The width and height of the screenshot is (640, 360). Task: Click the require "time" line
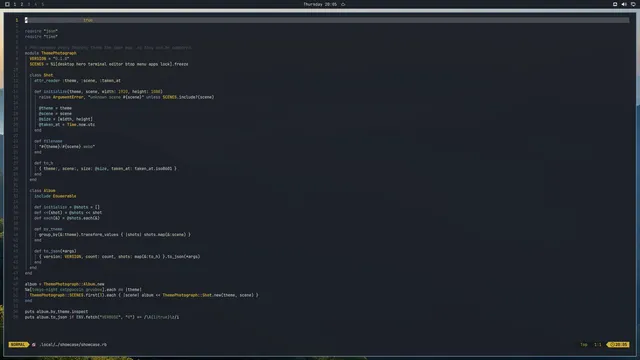point(41,36)
